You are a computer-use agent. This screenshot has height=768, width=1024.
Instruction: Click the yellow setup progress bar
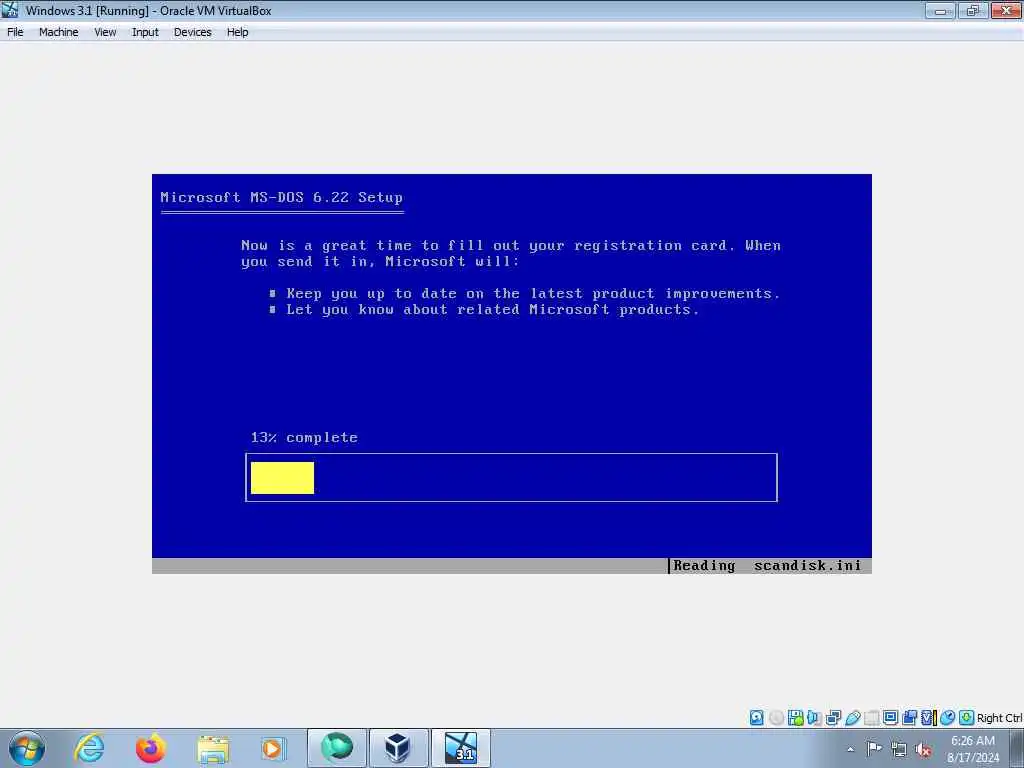click(282, 477)
